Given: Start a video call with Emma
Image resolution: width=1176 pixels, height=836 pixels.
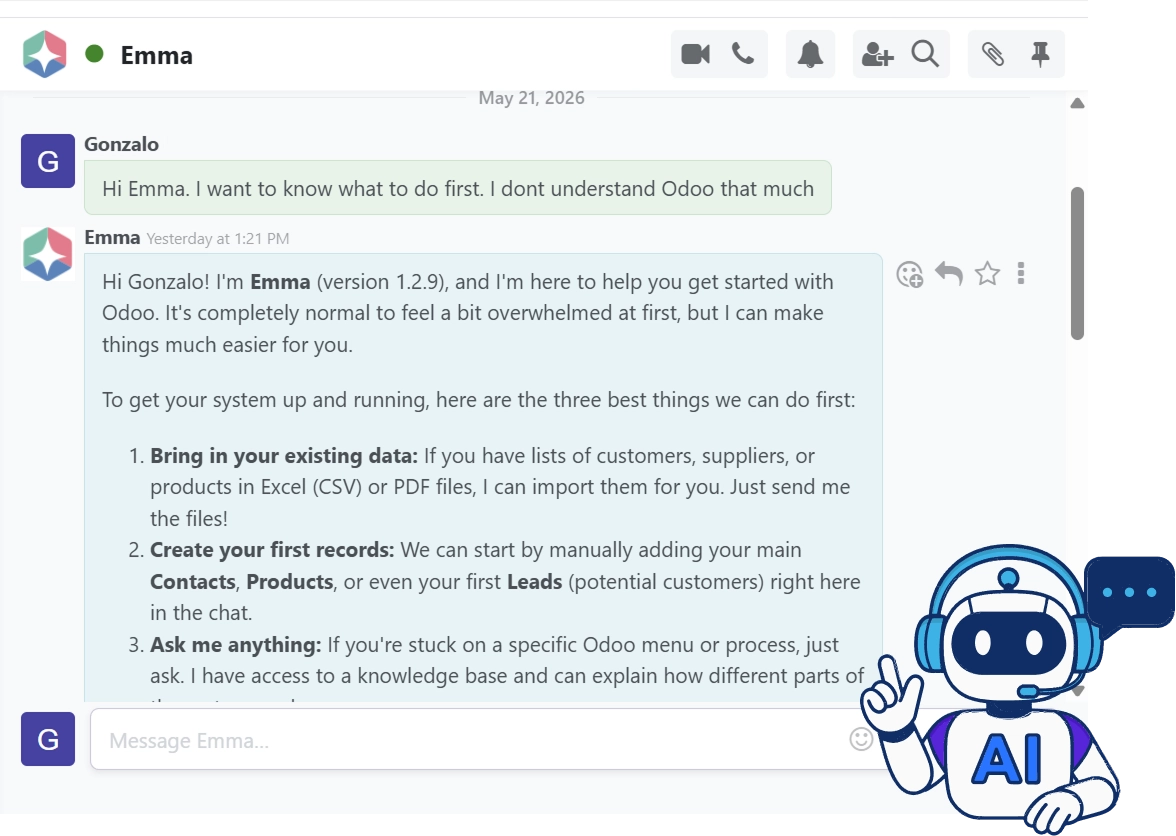Looking at the screenshot, I should coord(695,54).
